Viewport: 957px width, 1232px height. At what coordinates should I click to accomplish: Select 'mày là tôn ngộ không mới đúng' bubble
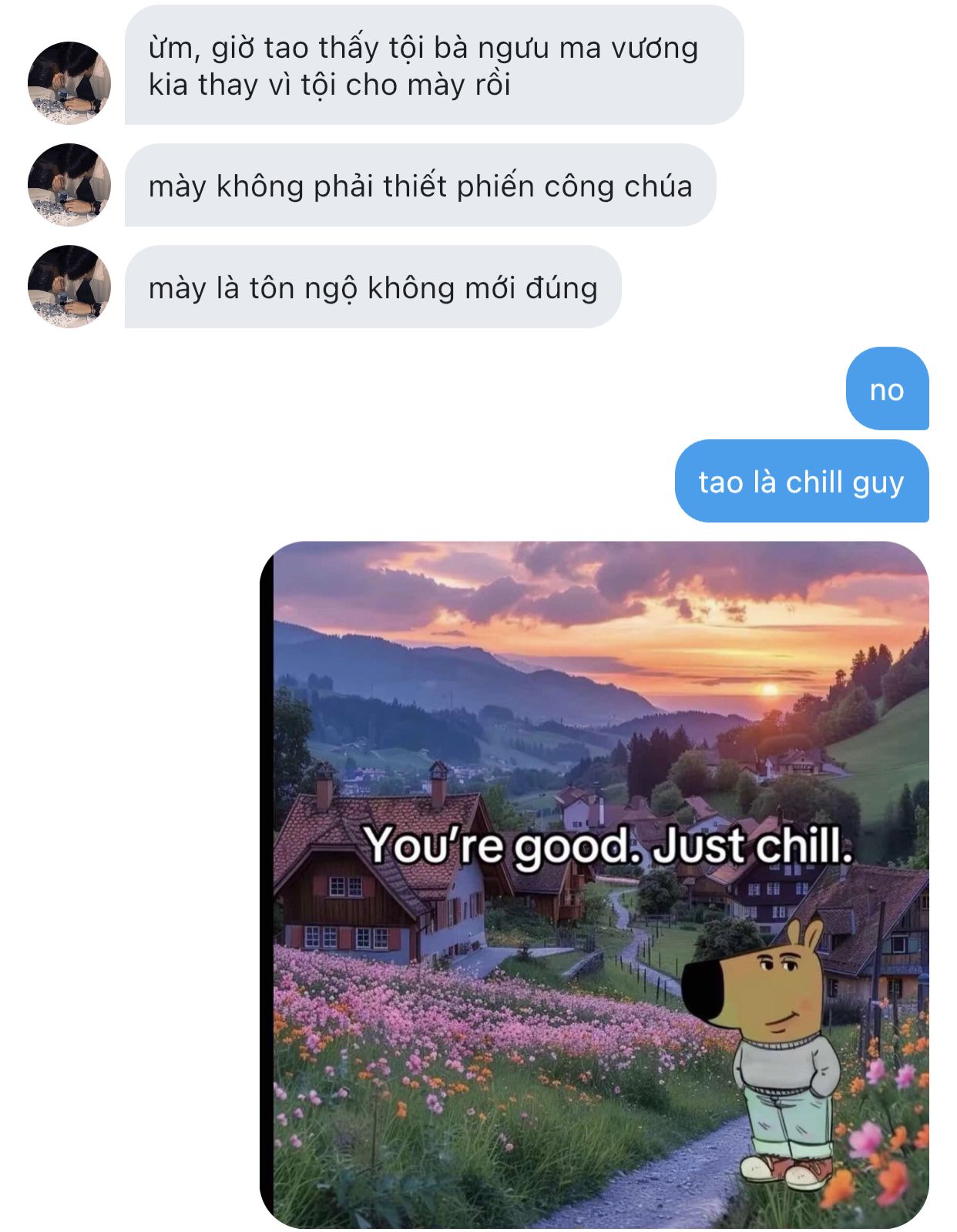[373, 287]
